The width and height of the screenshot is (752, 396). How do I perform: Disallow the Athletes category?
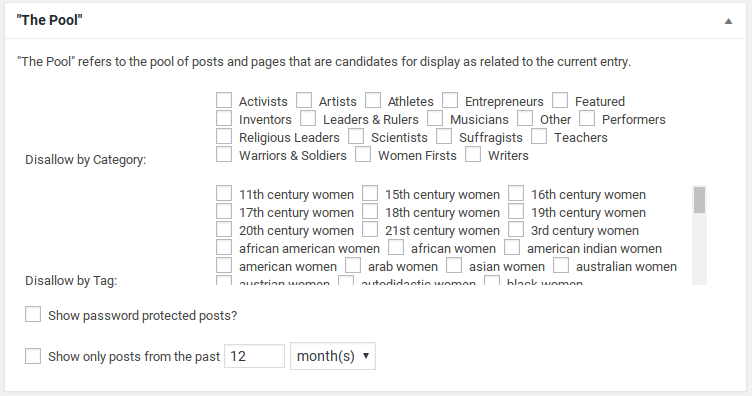click(373, 101)
